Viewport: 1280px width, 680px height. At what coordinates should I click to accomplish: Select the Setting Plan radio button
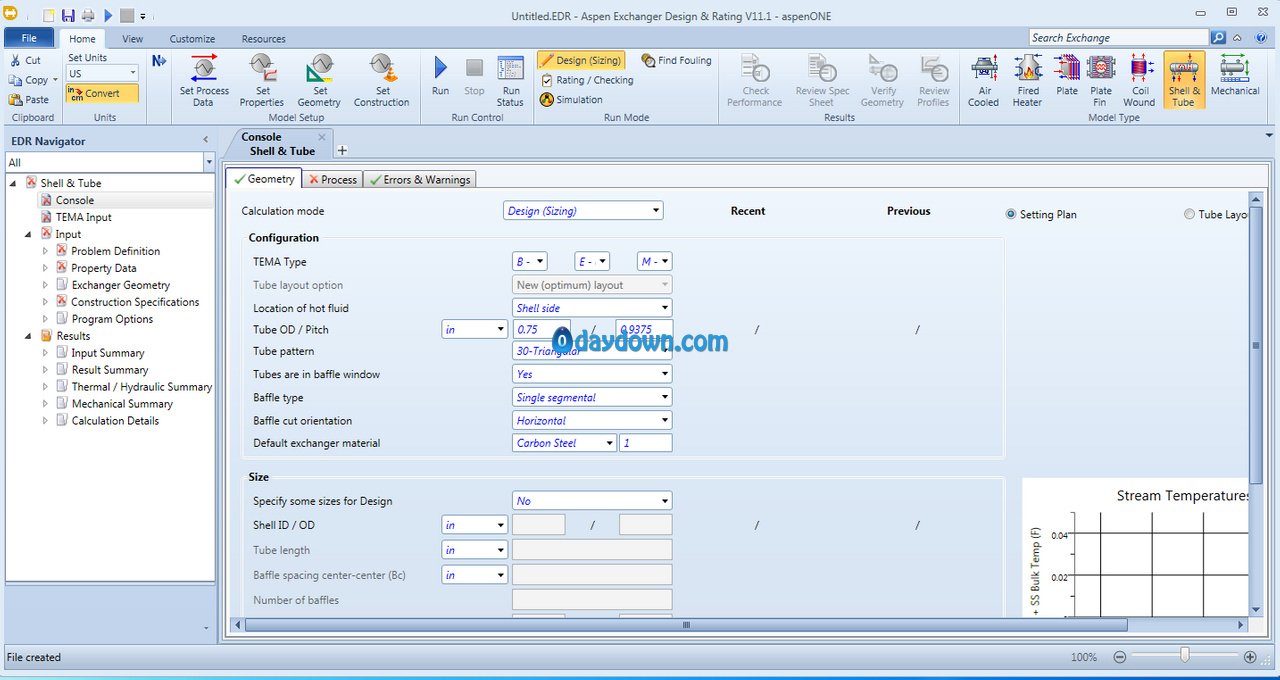1011,214
